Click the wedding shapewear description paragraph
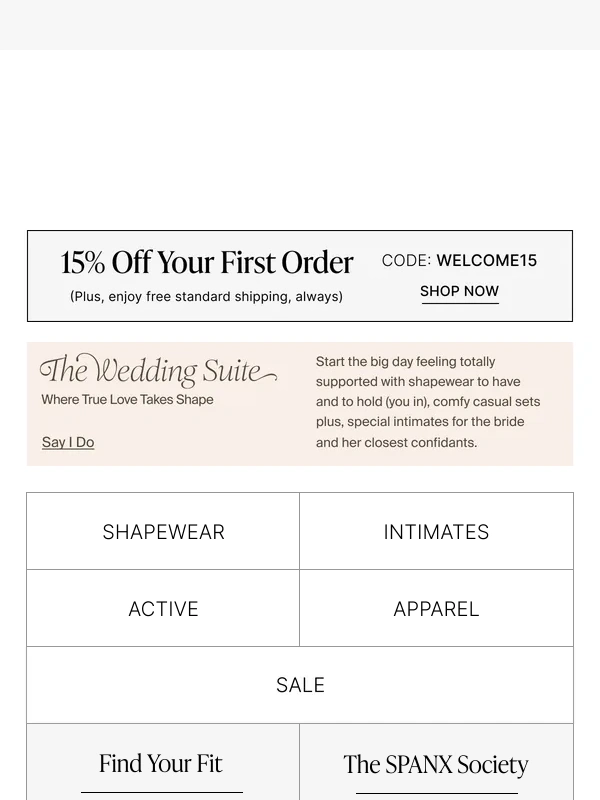The image size is (600, 800). click(x=428, y=402)
